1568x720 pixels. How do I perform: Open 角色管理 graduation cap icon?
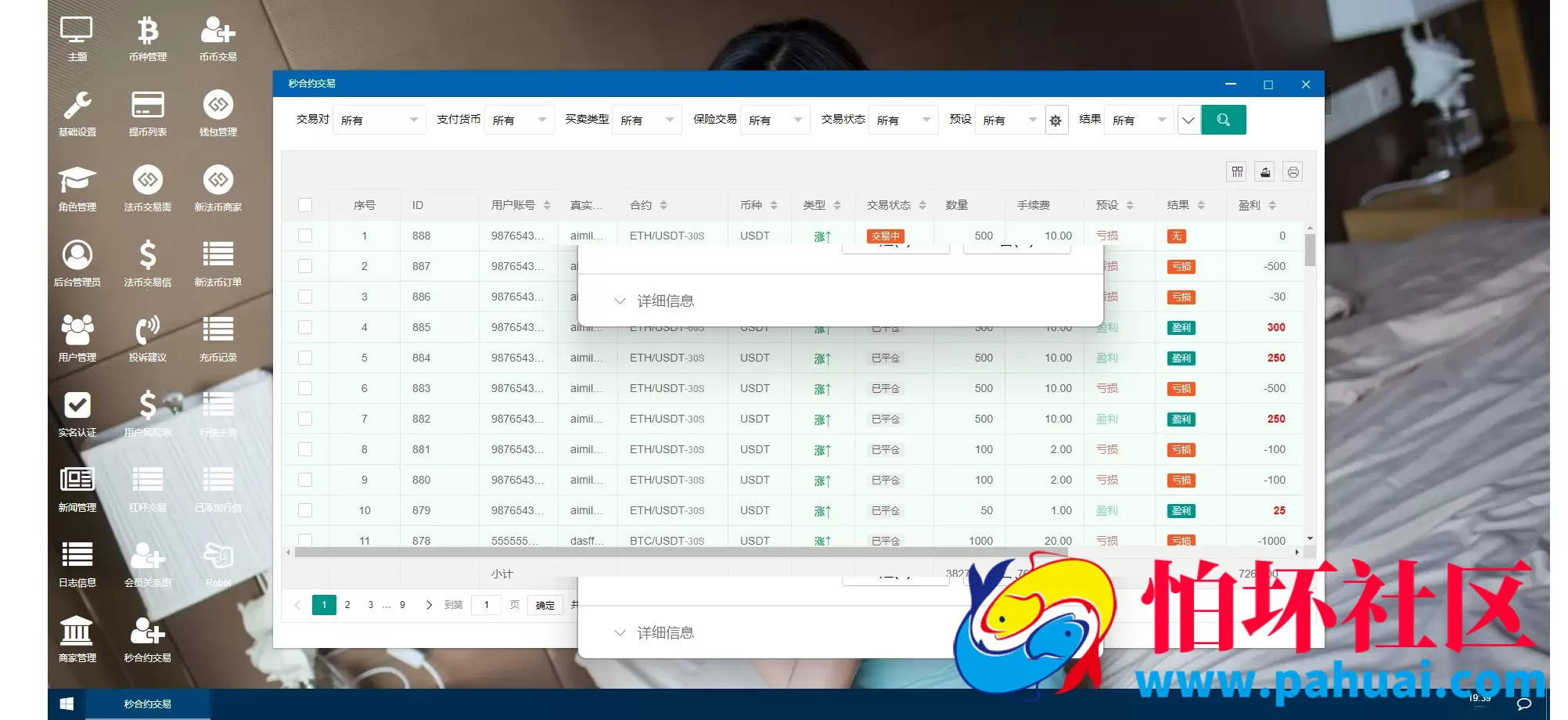(x=77, y=189)
